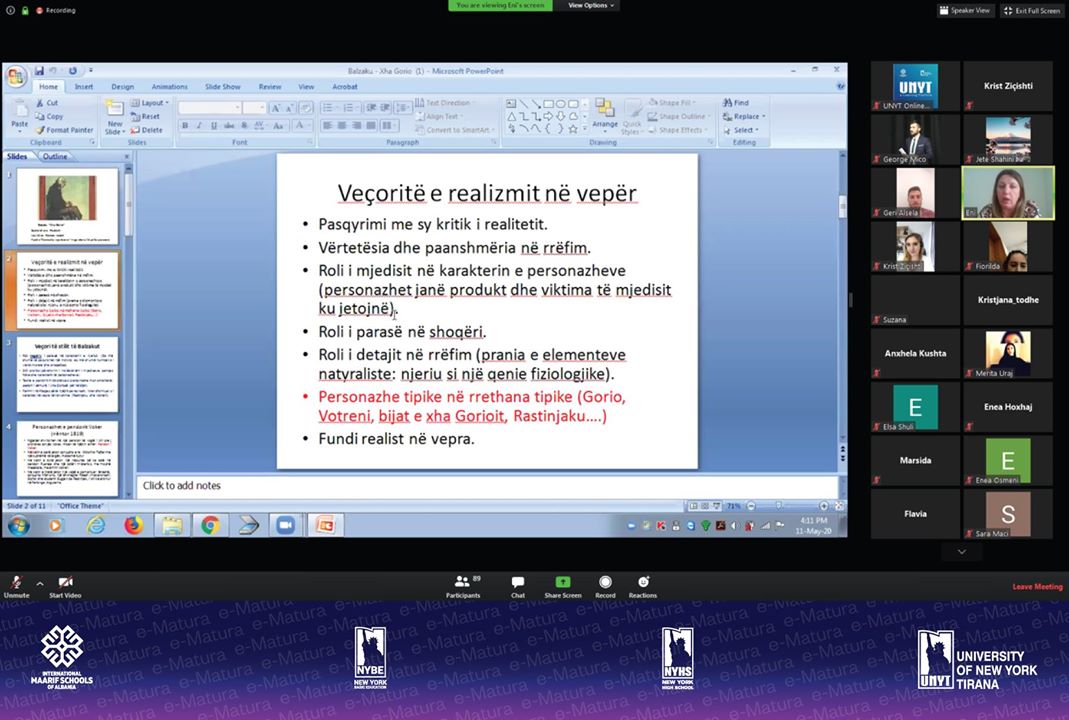This screenshot has width=1069, height=720.
Task: Expand audio options arrow beside Unmute
Action: pyautogui.click(x=40, y=583)
